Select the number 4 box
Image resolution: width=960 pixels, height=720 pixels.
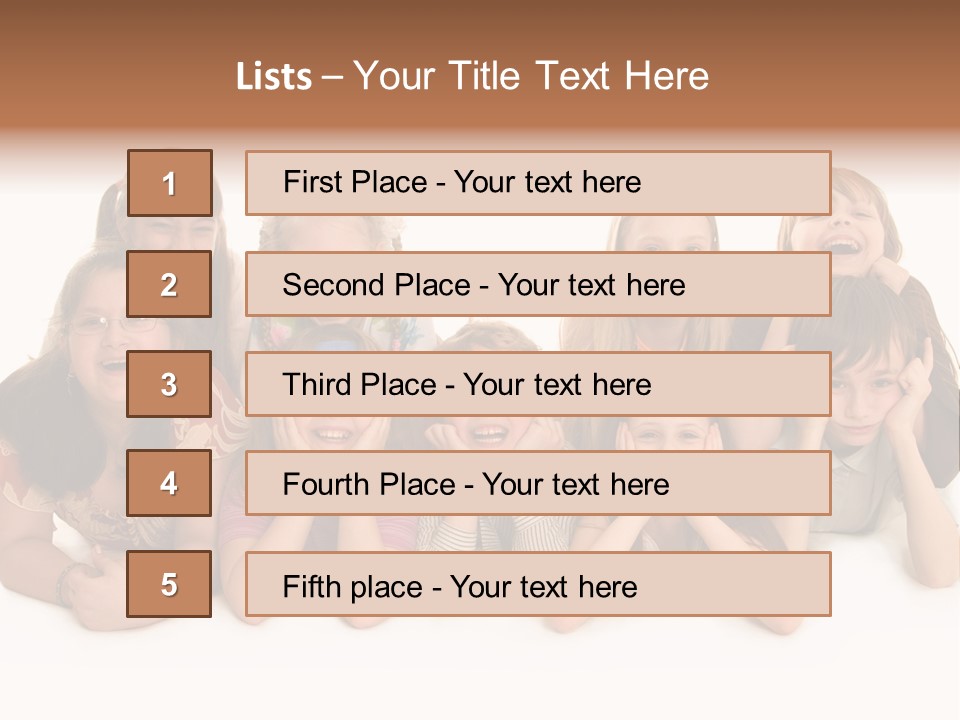(169, 484)
